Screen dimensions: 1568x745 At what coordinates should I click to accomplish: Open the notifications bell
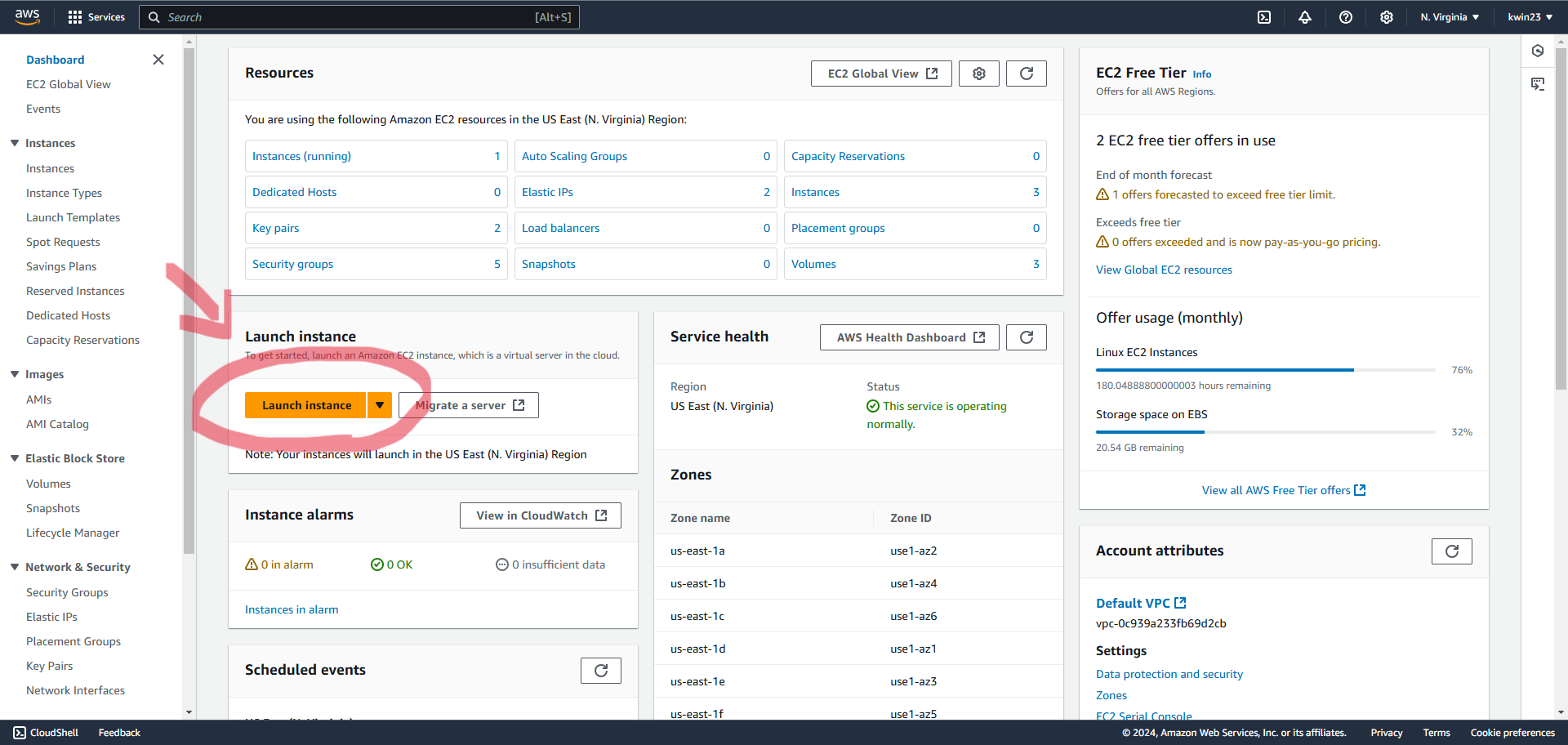(x=1305, y=17)
